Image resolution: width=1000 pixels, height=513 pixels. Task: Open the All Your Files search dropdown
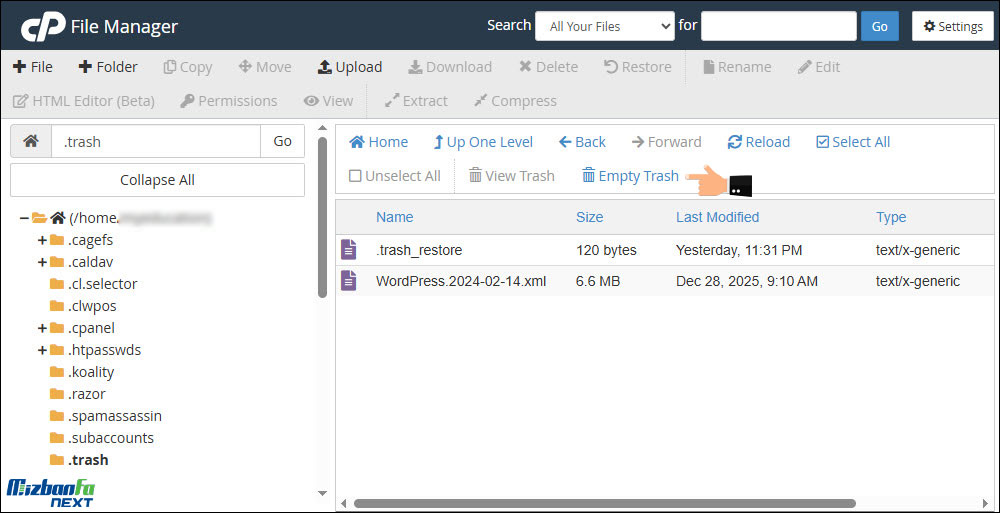click(604, 26)
